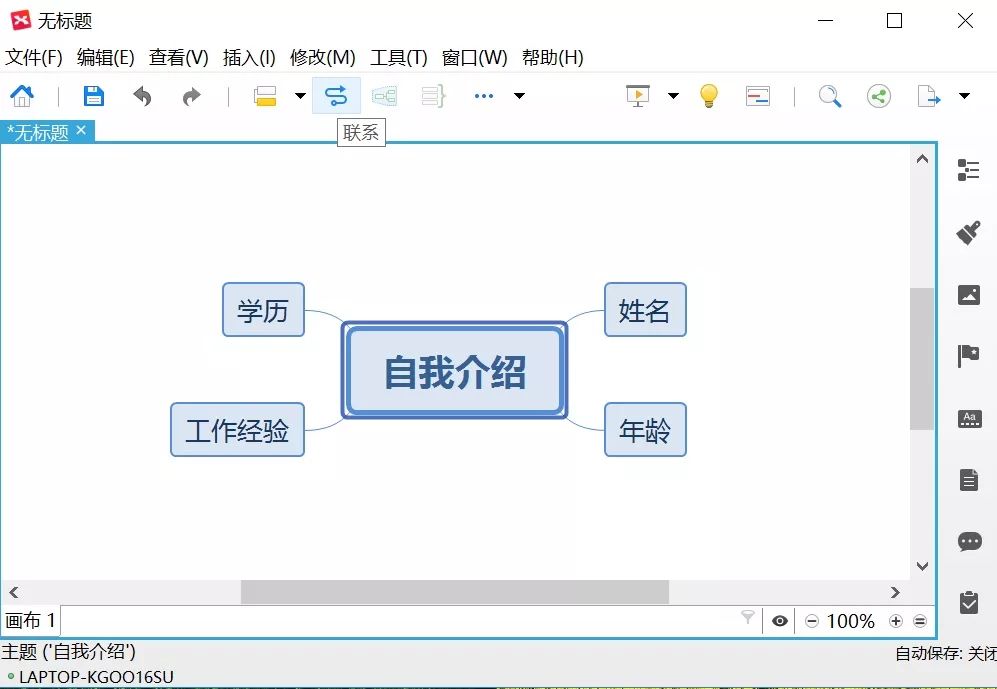
Task: Select the Relationship (联系) tool
Action: pos(337,95)
